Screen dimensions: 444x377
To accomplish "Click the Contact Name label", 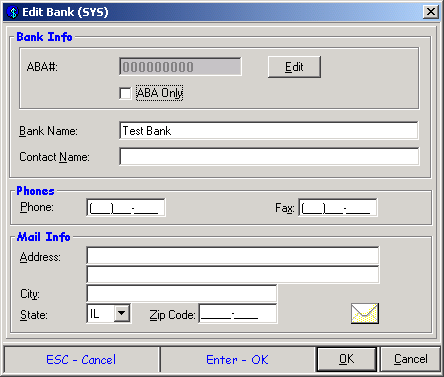I will pyautogui.click(x=54, y=157).
